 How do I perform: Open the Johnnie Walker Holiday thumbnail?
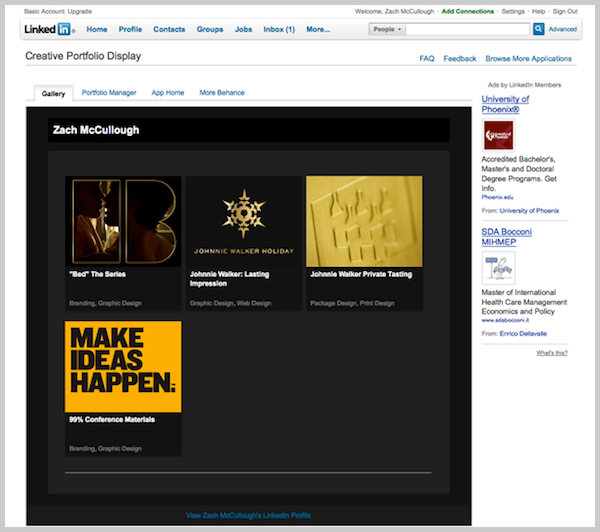pos(244,221)
